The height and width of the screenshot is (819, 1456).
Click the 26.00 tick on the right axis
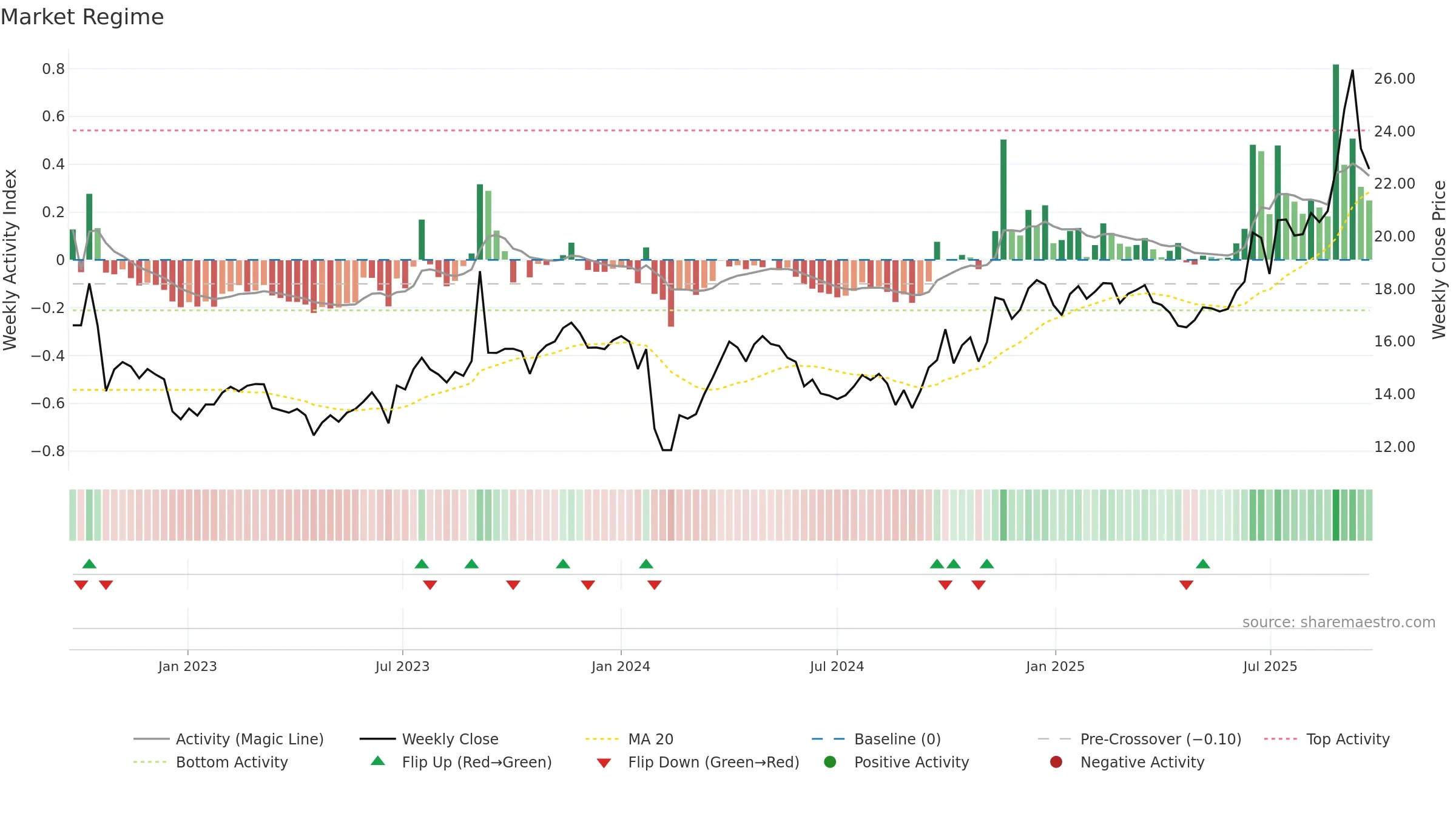point(1395,78)
